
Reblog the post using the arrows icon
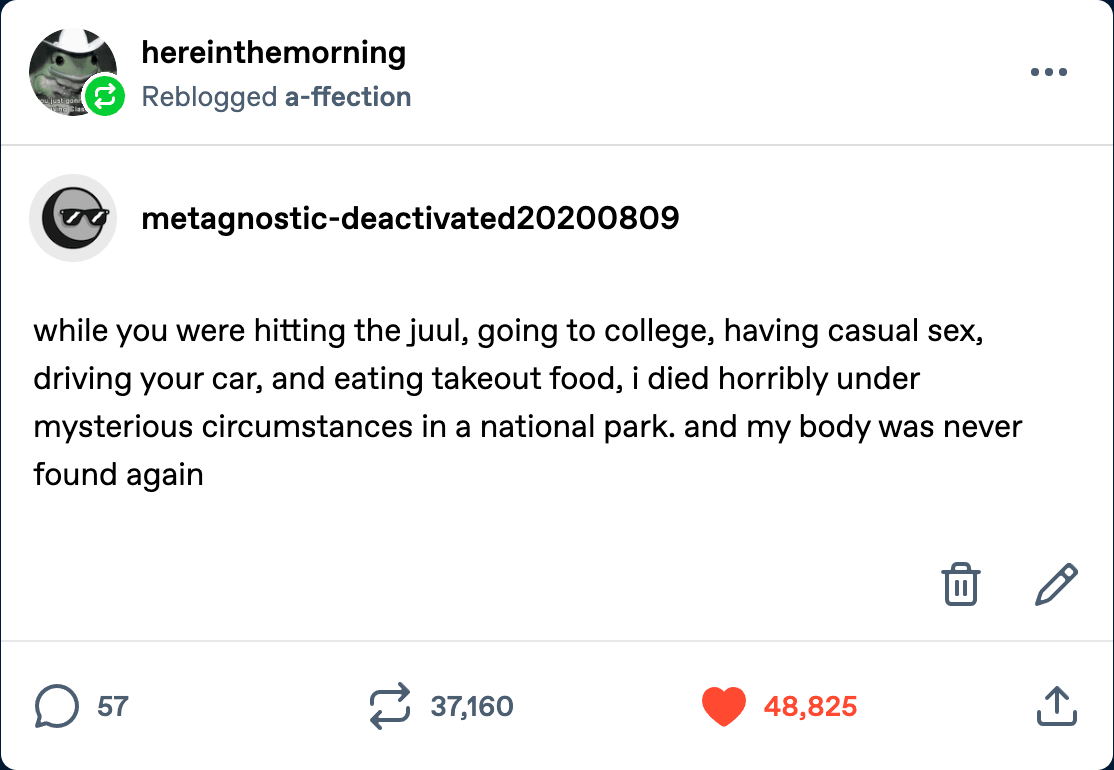390,706
